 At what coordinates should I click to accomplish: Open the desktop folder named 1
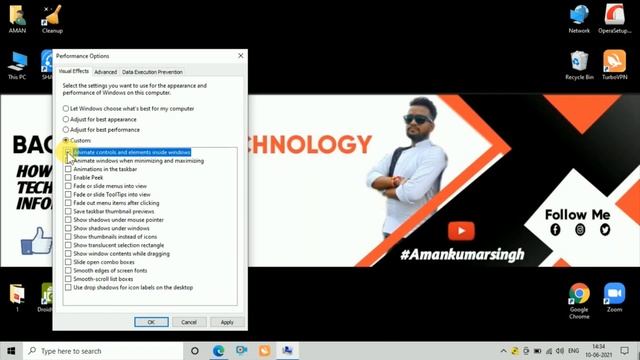point(17,297)
